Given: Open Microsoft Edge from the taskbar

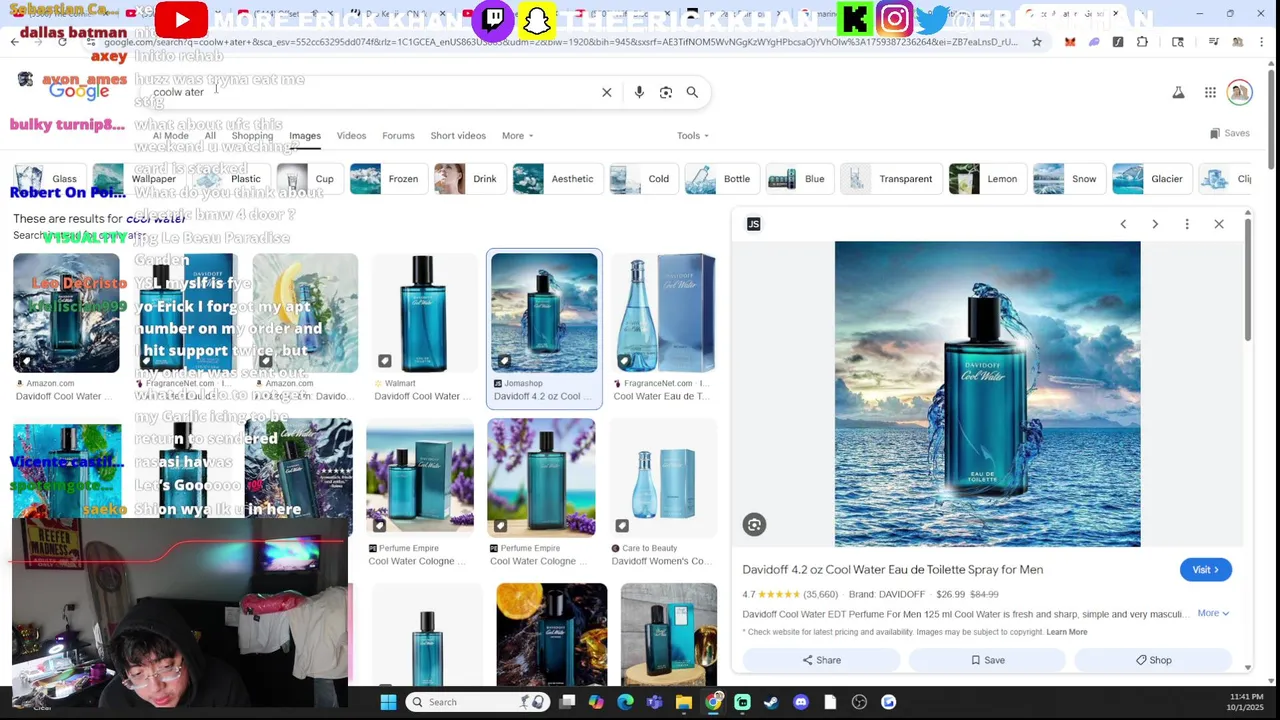Looking at the screenshot, I should [x=625, y=702].
